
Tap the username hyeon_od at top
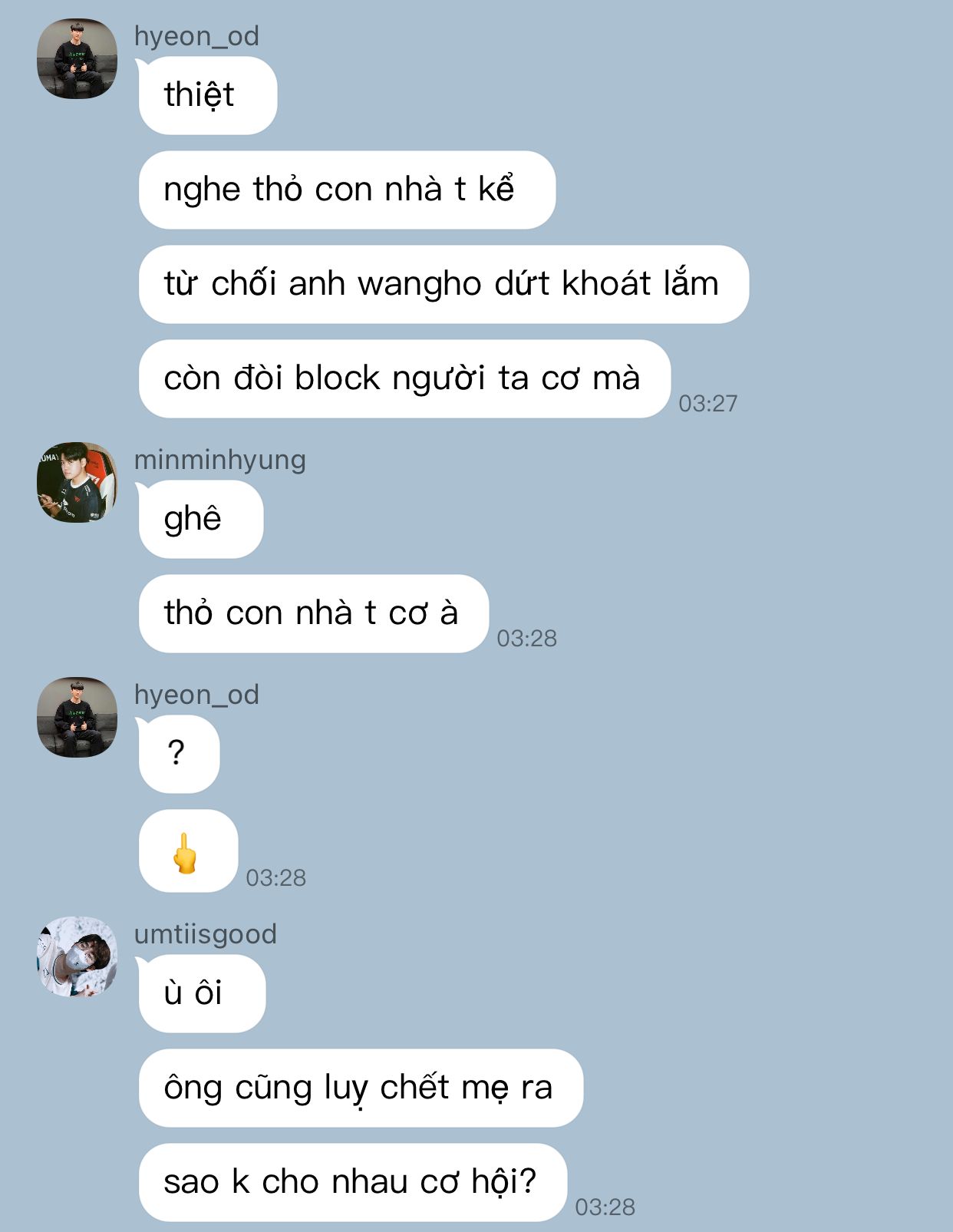pyautogui.click(x=196, y=36)
